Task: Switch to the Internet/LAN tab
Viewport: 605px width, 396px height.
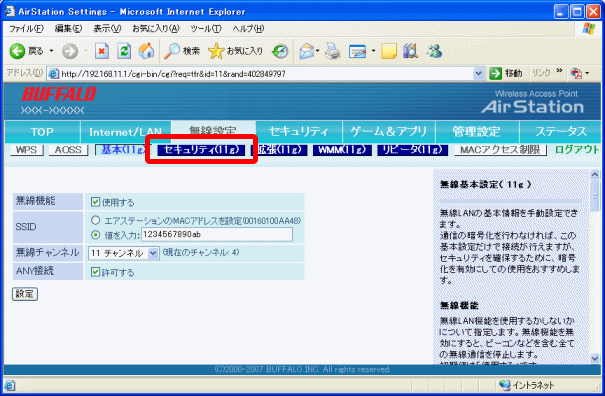Action: 125,132
